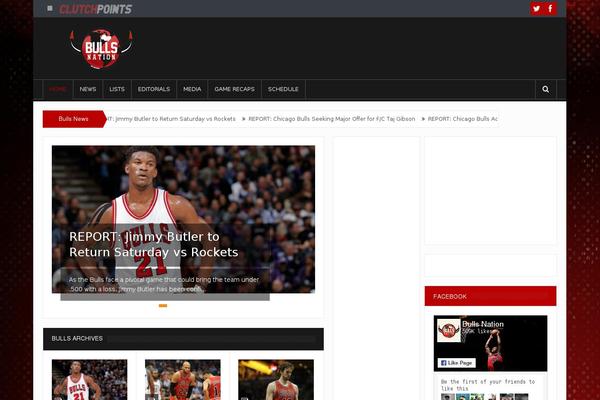The width and height of the screenshot is (600, 400).
Task: Read the featured article excerpt text
Action: (x=164, y=284)
